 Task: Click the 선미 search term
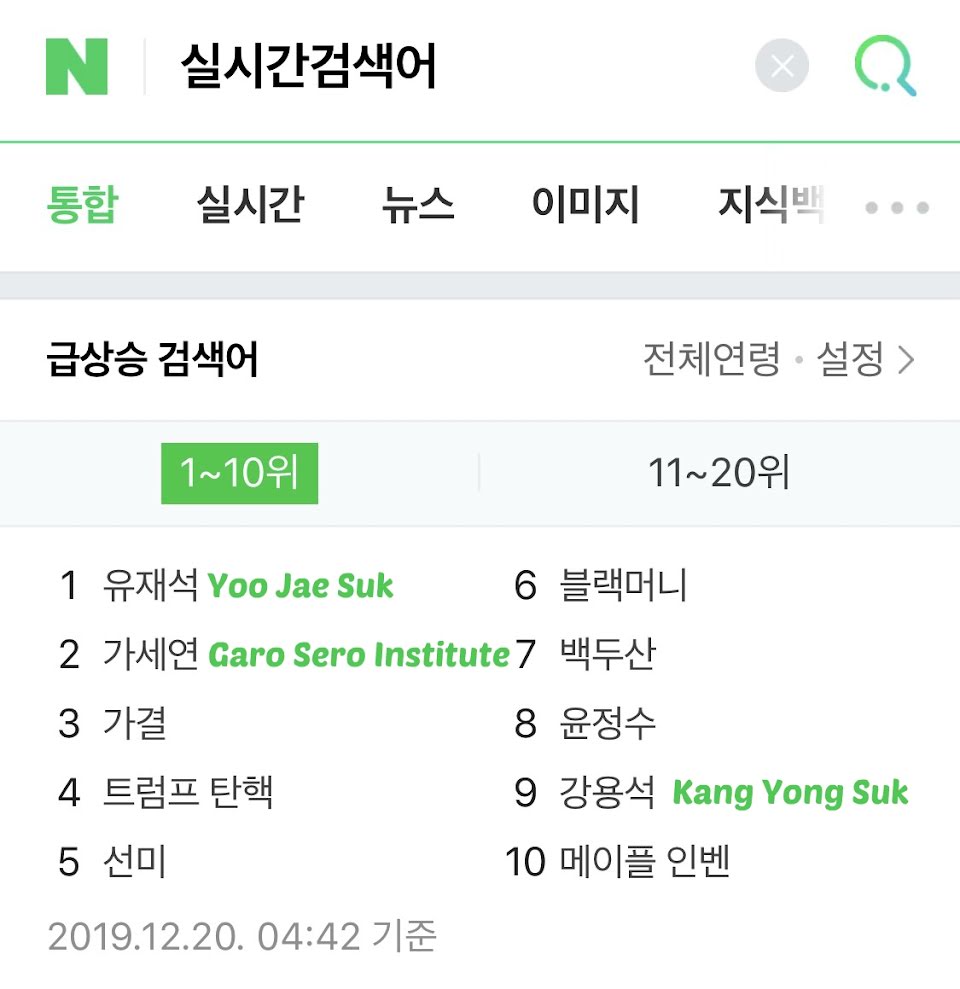(x=134, y=861)
